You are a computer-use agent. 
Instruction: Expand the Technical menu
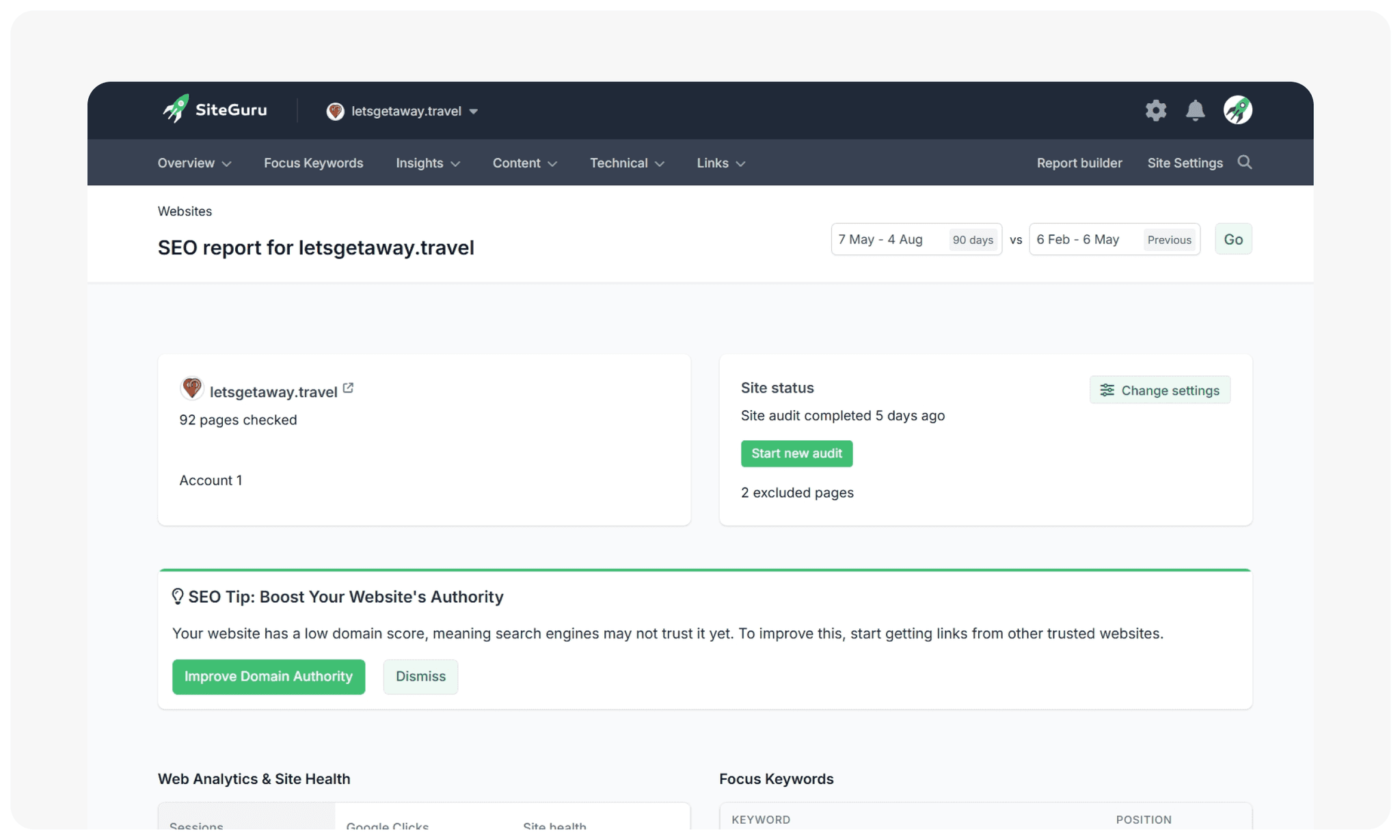point(626,163)
